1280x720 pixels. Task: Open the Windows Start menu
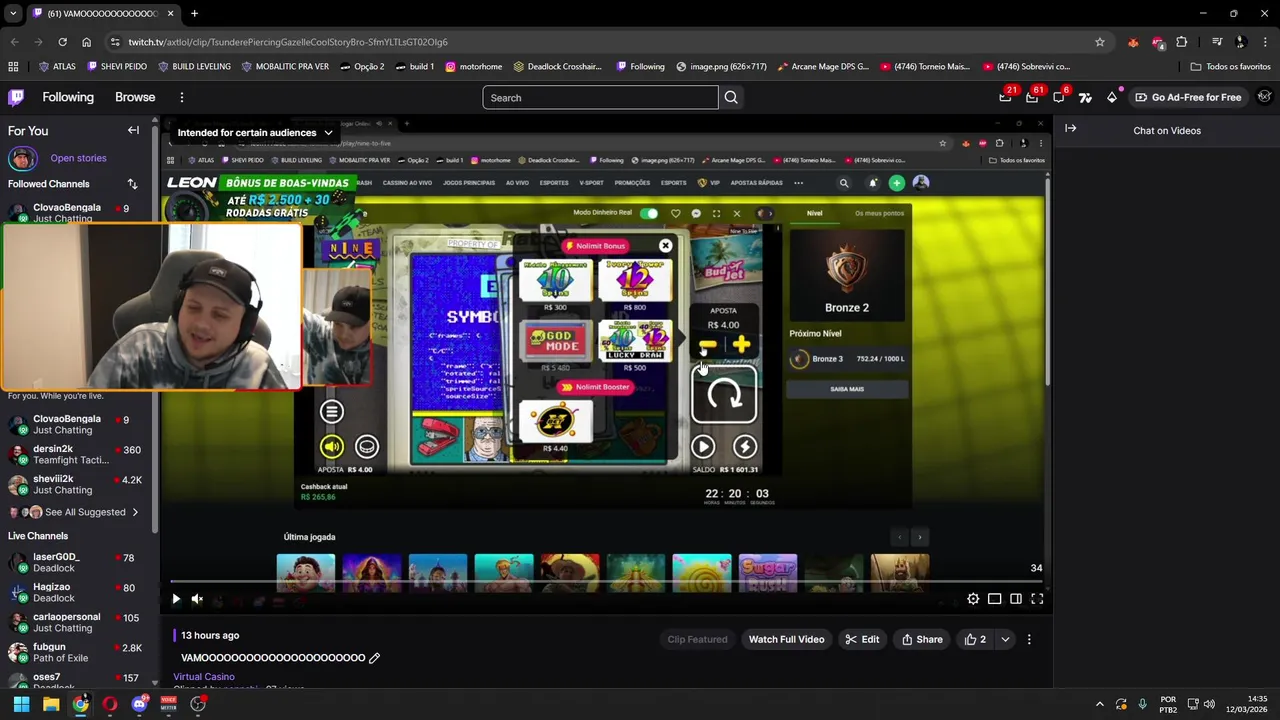(21, 704)
